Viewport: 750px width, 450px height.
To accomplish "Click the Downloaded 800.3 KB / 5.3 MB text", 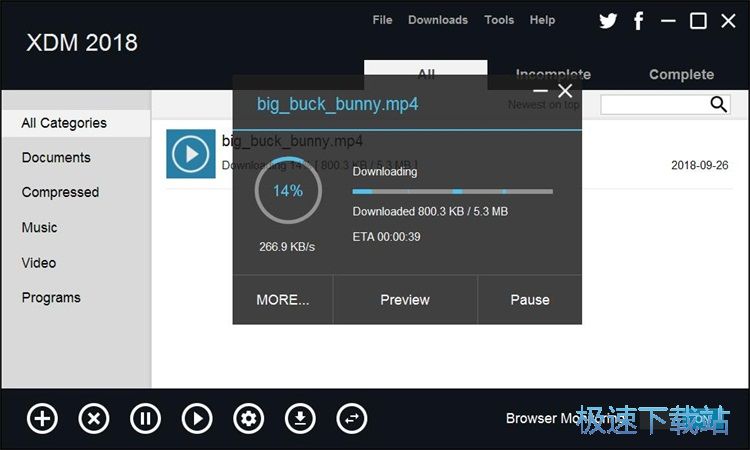I will coord(430,211).
